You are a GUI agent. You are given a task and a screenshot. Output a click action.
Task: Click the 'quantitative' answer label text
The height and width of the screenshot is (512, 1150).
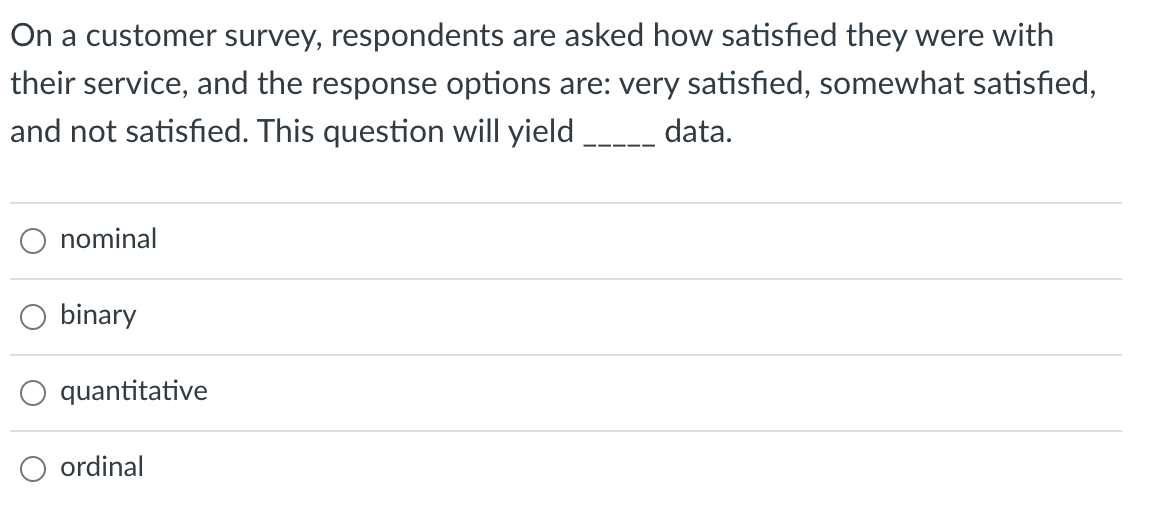tap(133, 391)
